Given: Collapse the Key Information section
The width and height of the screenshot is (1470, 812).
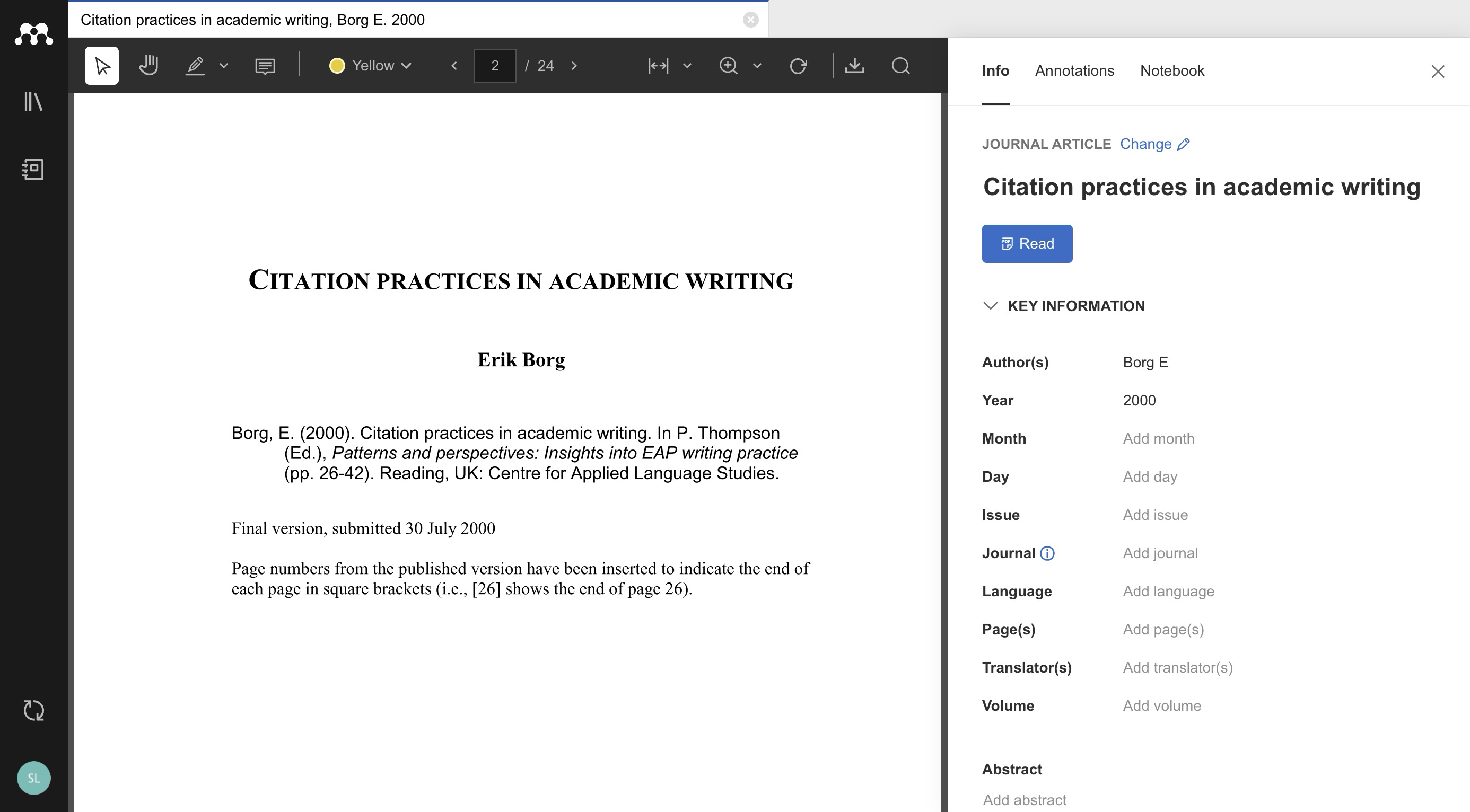Looking at the screenshot, I should pos(991,306).
